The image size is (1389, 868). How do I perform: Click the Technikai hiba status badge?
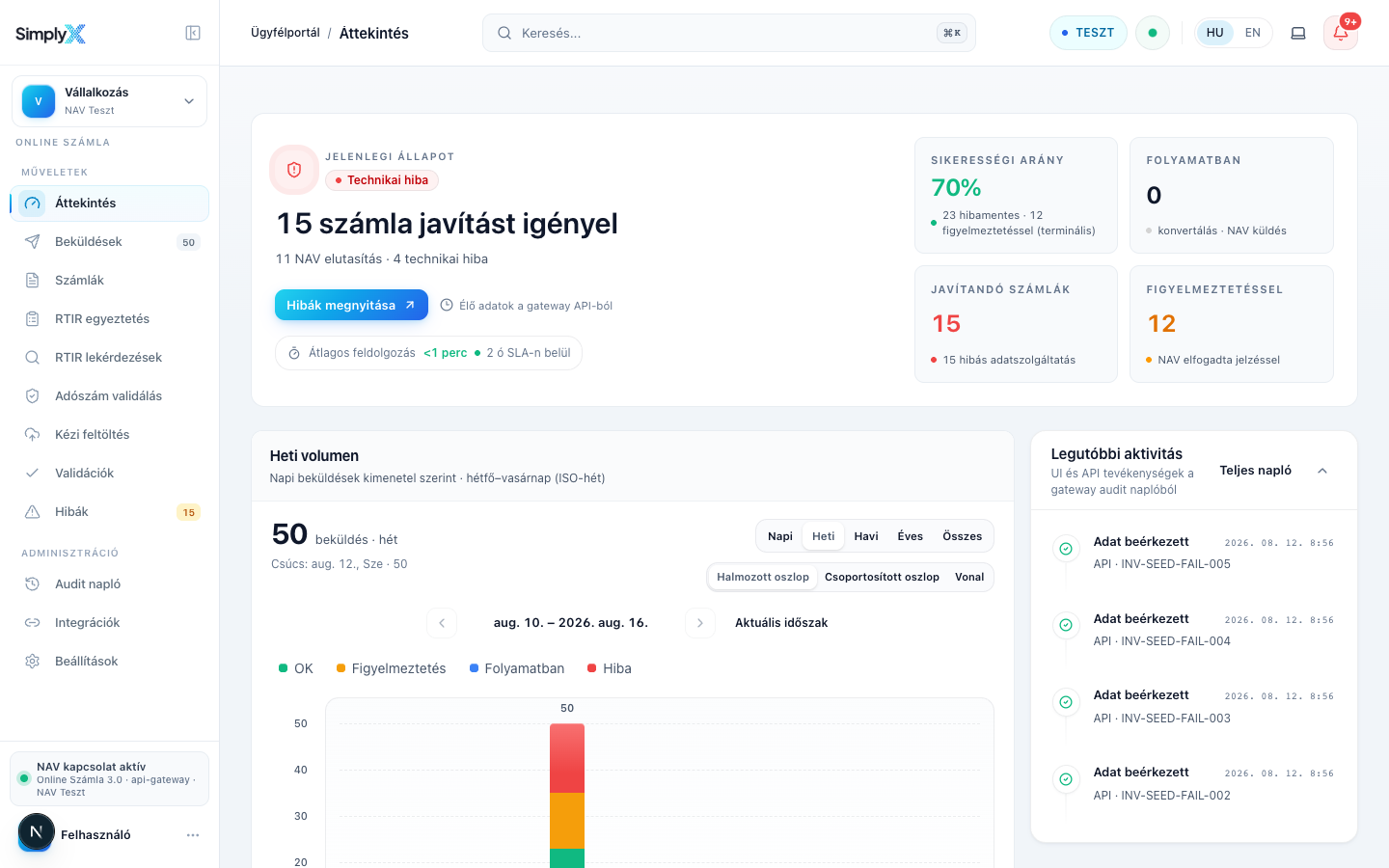point(382,180)
